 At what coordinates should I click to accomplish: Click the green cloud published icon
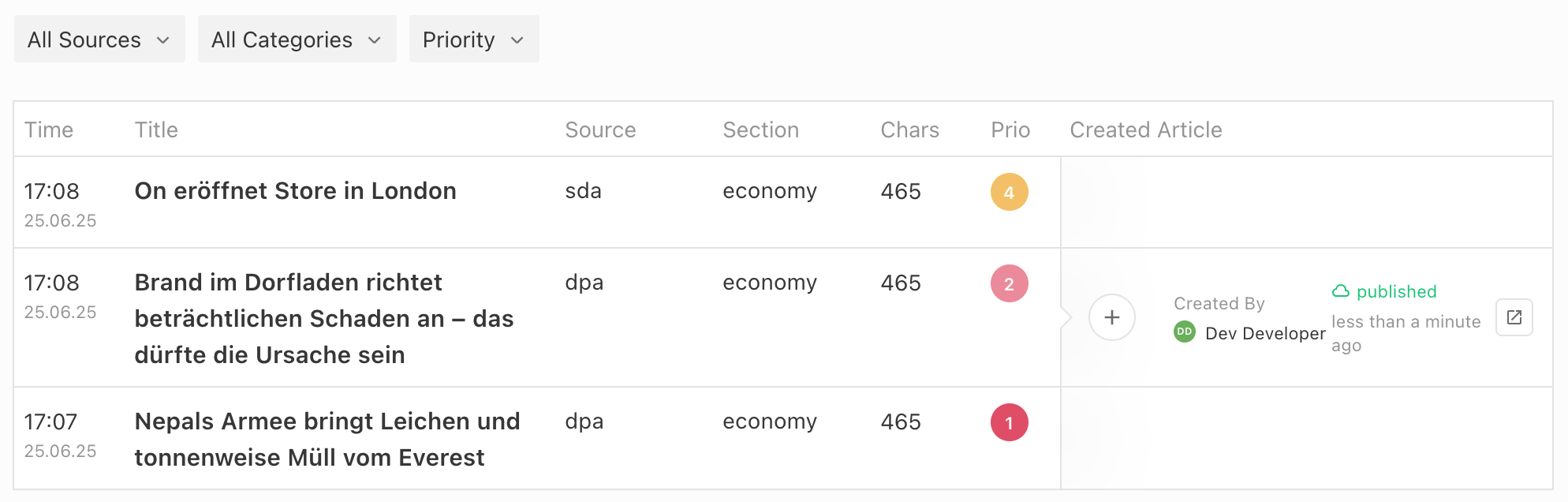[1341, 291]
